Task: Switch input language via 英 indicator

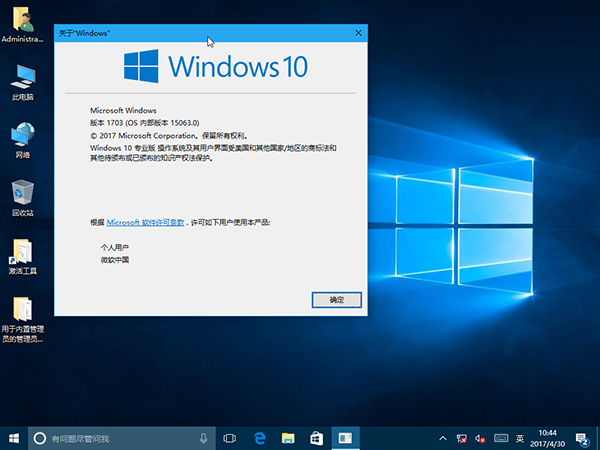Action: (x=520, y=438)
